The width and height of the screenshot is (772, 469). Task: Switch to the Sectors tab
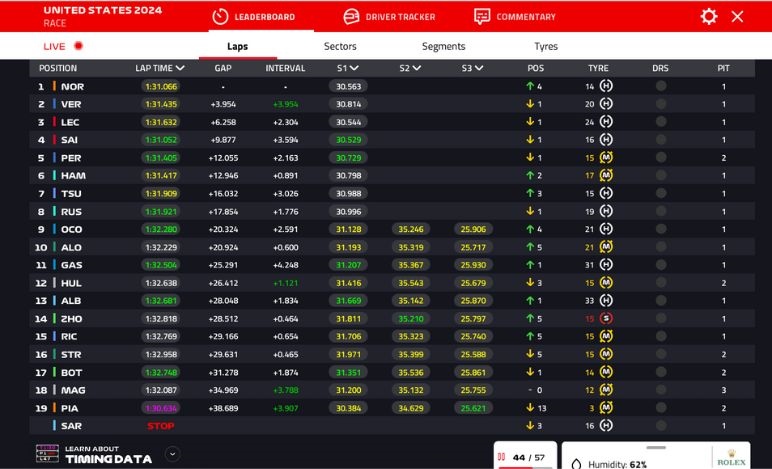340,46
